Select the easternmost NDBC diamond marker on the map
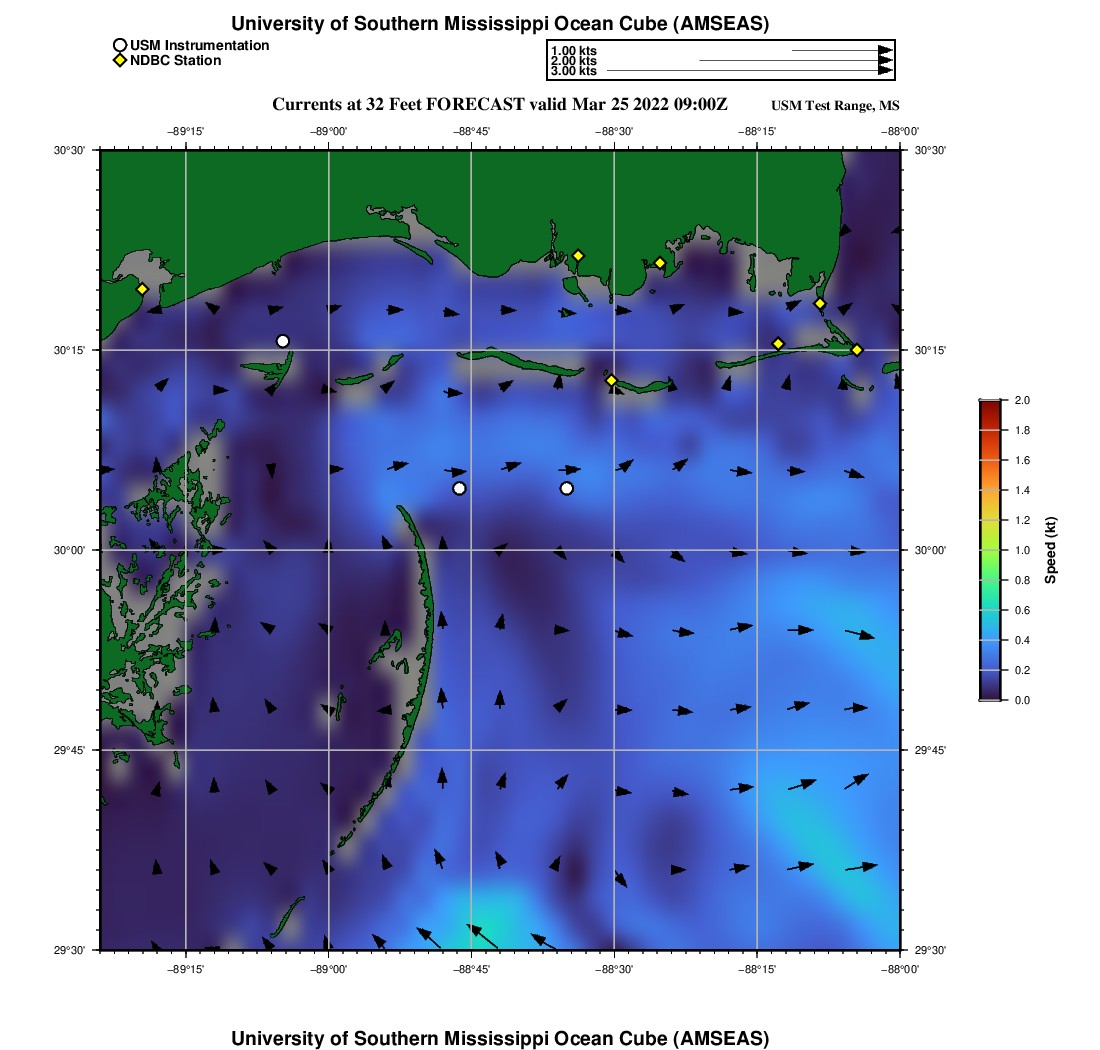1100x1050 pixels. click(857, 350)
